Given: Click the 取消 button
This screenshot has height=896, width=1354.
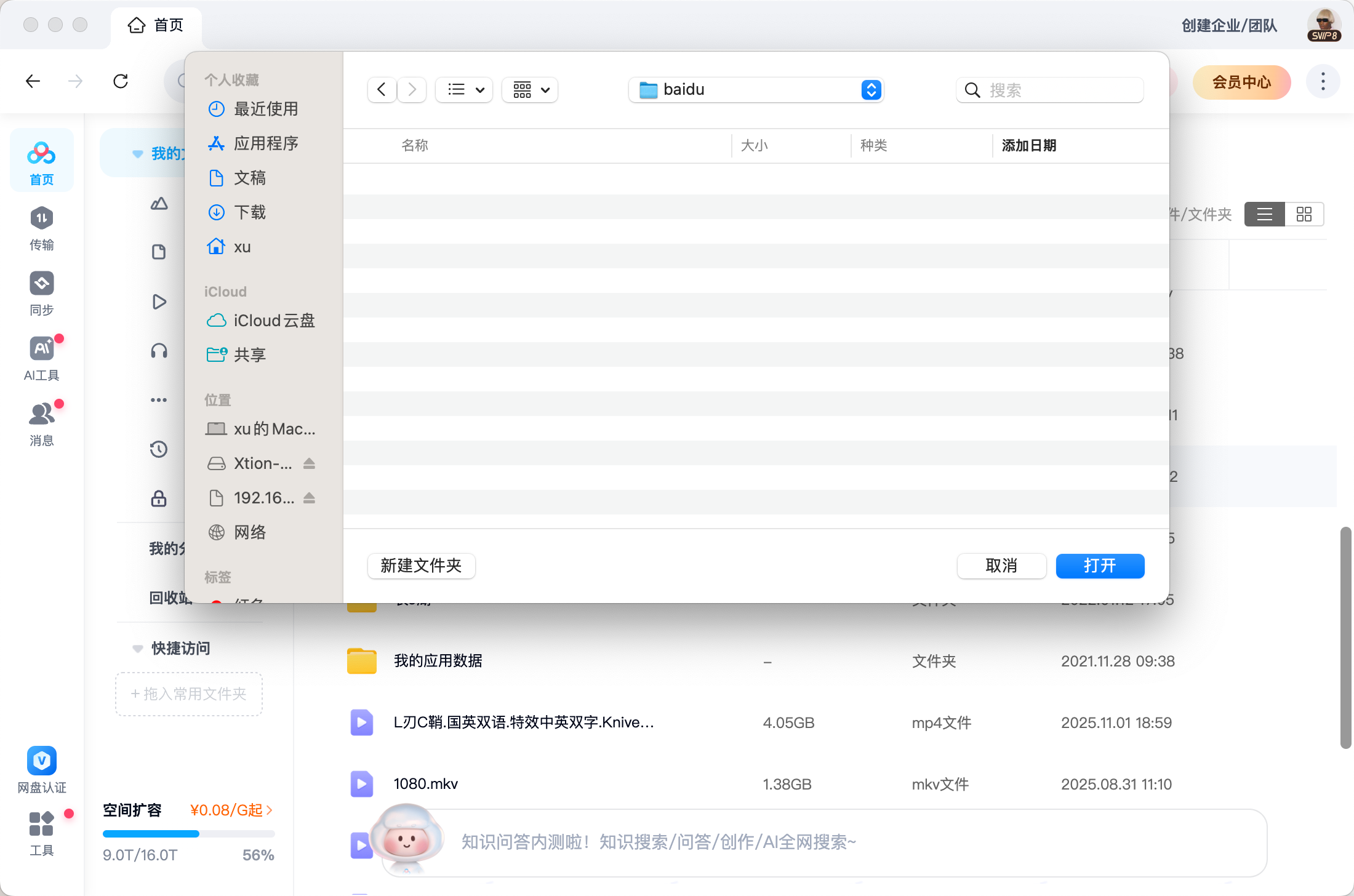Looking at the screenshot, I should tap(1001, 566).
